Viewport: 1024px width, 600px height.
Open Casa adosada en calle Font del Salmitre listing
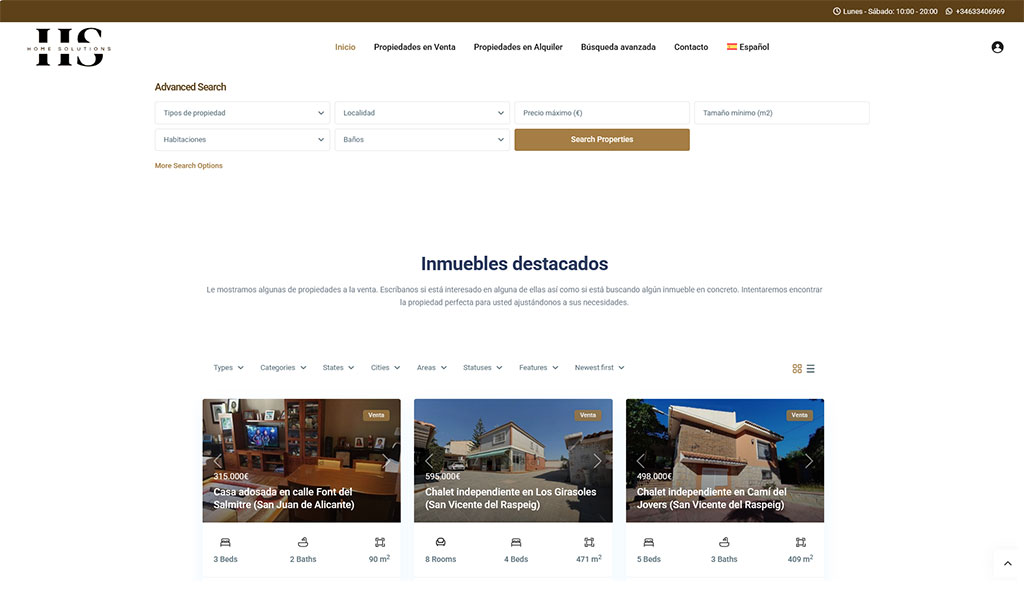coord(284,498)
